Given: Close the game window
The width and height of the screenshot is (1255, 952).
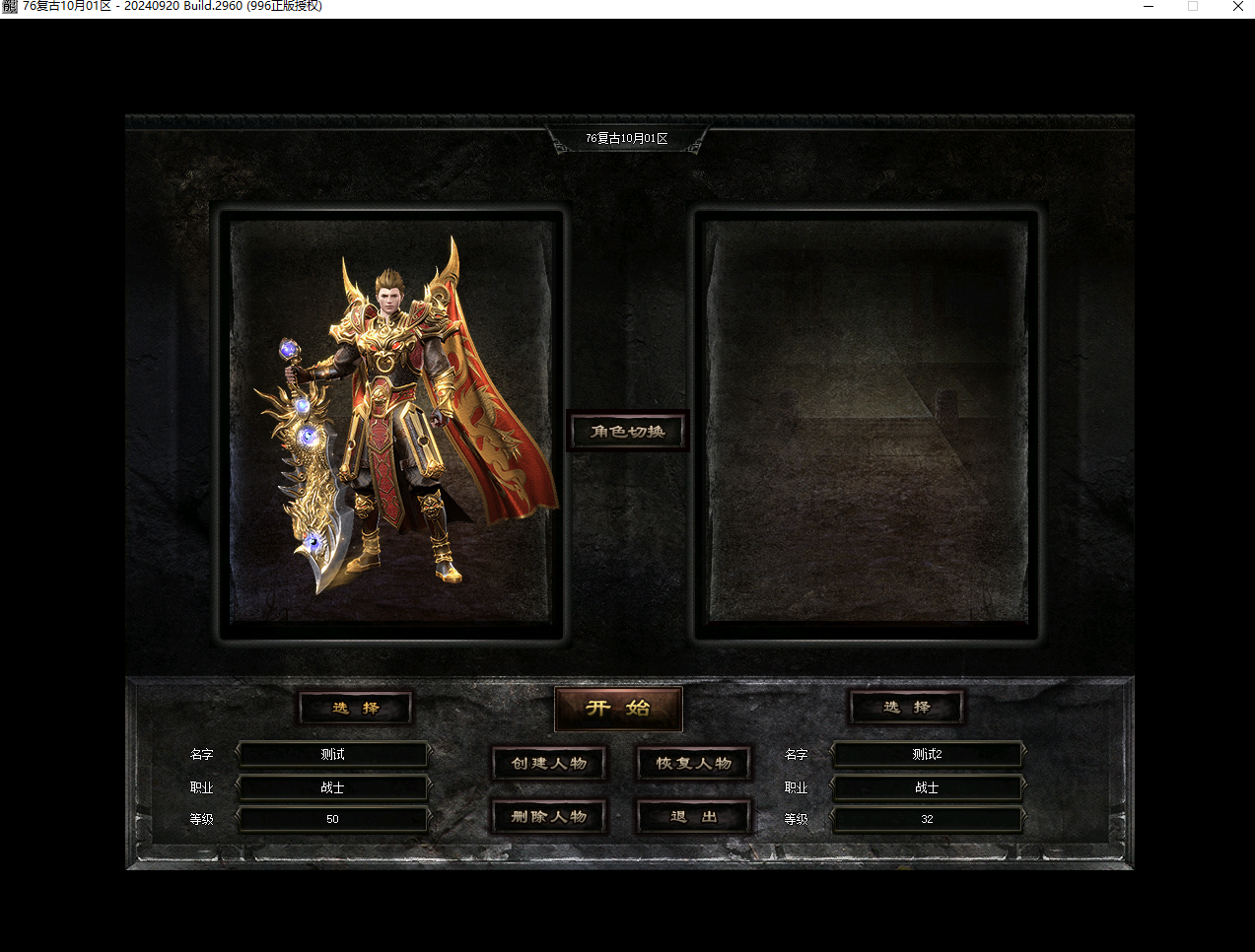Looking at the screenshot, I should [1237, 7].
